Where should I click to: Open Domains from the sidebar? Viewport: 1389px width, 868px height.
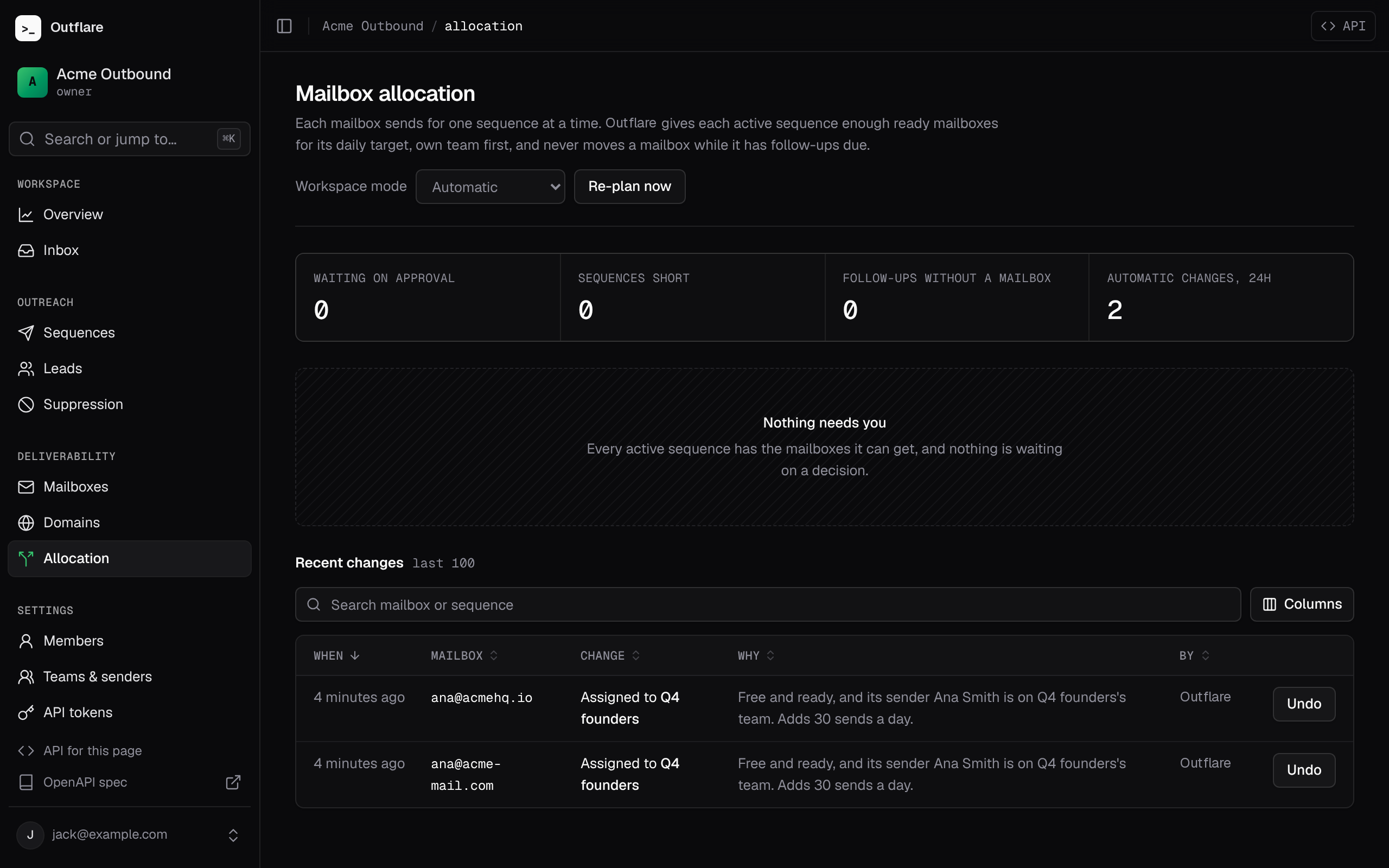(x=130, y=523)
